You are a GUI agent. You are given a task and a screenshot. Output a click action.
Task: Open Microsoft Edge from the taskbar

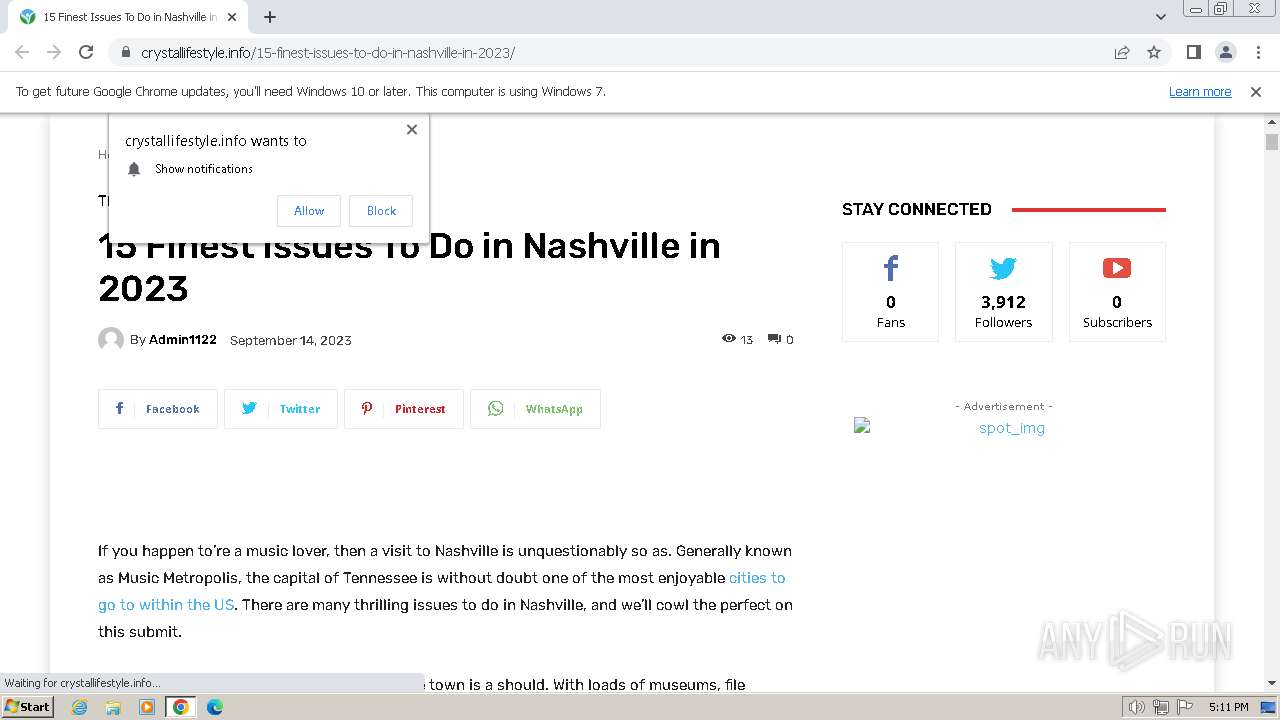tap(214, 707)
